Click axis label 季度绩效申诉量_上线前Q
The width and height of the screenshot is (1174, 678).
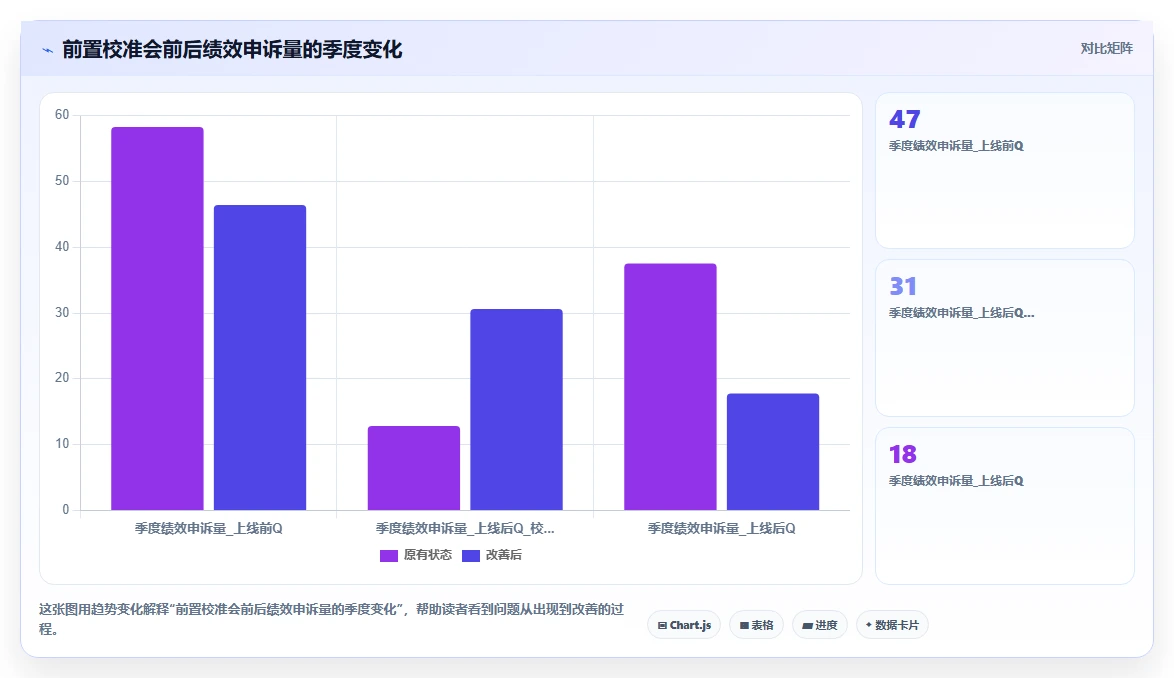209,528
